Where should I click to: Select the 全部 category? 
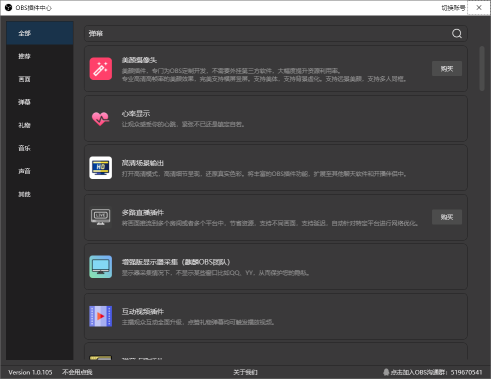(x=40, y=33)
